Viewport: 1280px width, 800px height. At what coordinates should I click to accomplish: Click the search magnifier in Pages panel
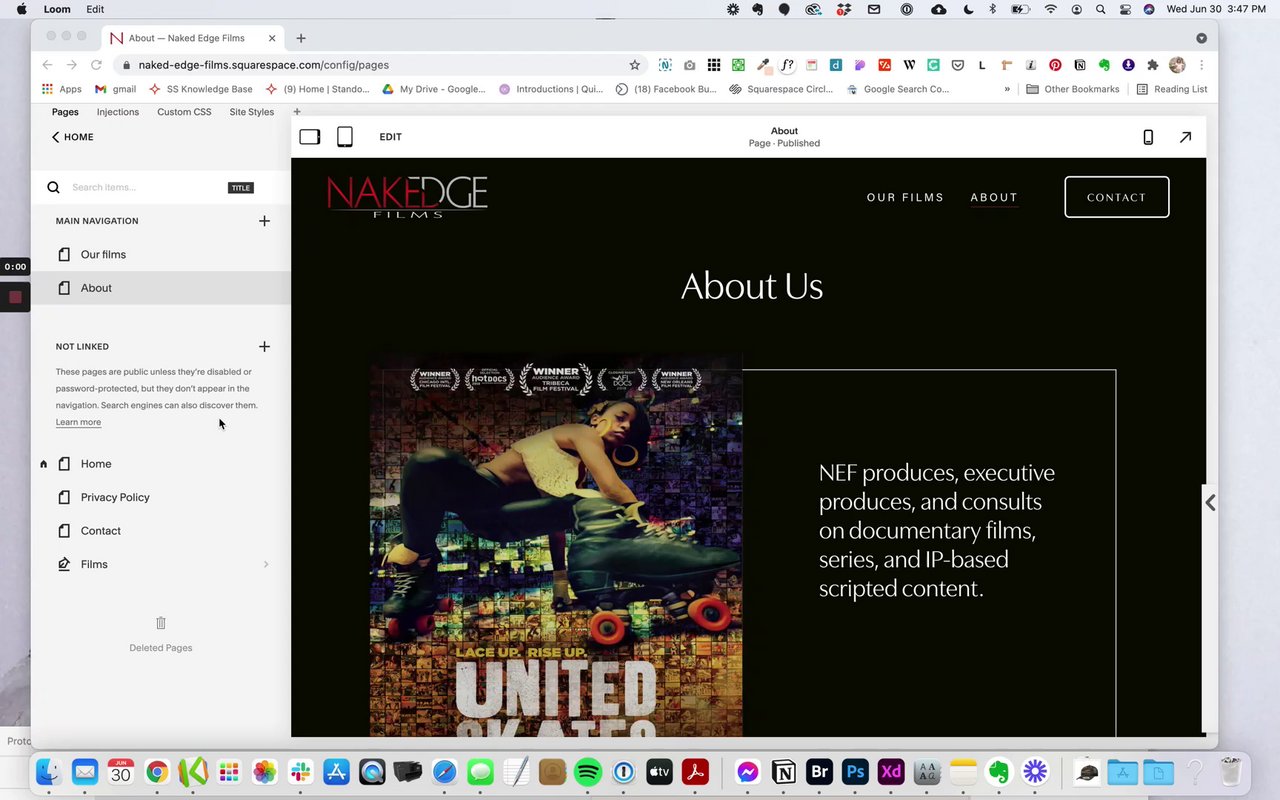(x=54, y=187)
